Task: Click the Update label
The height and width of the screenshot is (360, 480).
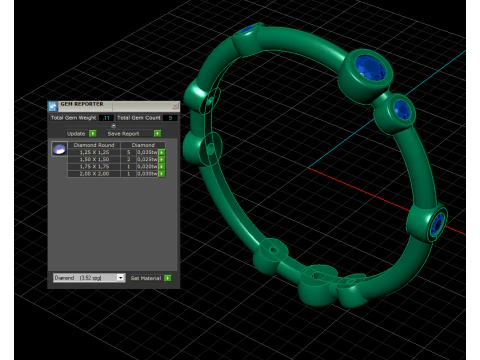Action: [76, 134]
